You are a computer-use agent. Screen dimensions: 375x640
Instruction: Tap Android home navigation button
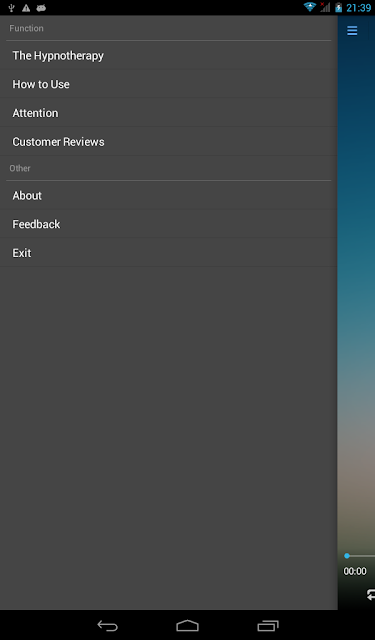(187, 625)
